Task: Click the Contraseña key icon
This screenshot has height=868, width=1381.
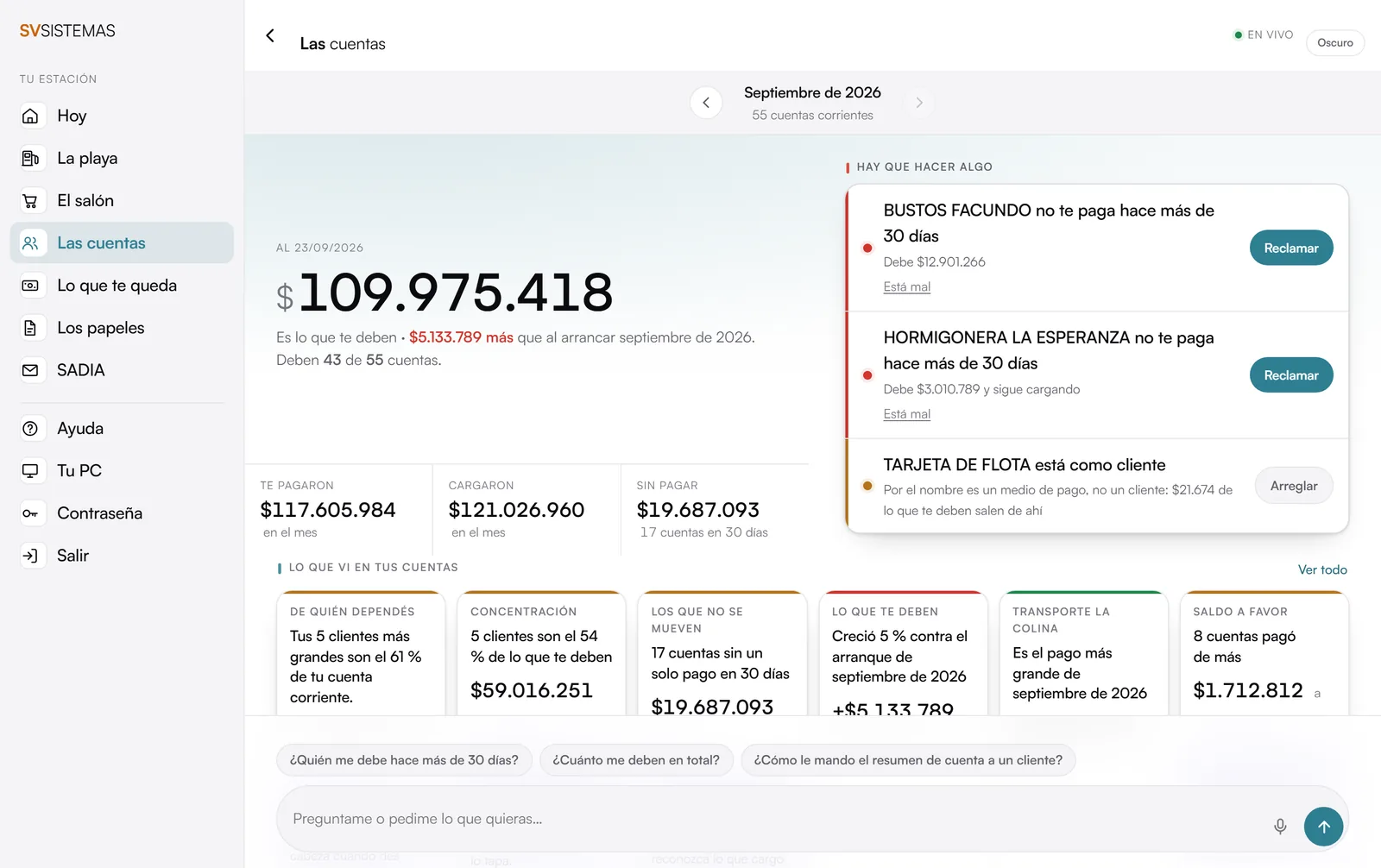Action: point(30,513)
